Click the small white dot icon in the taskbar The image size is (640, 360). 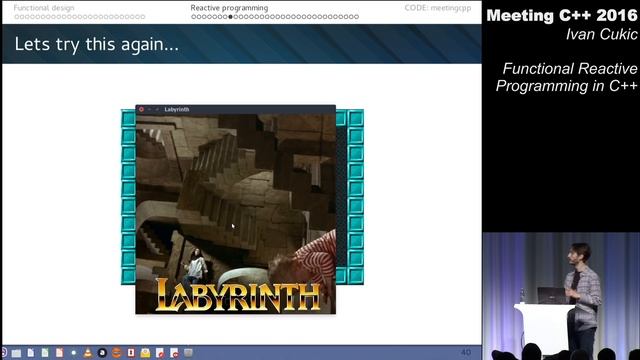click(x=73, y=353)
